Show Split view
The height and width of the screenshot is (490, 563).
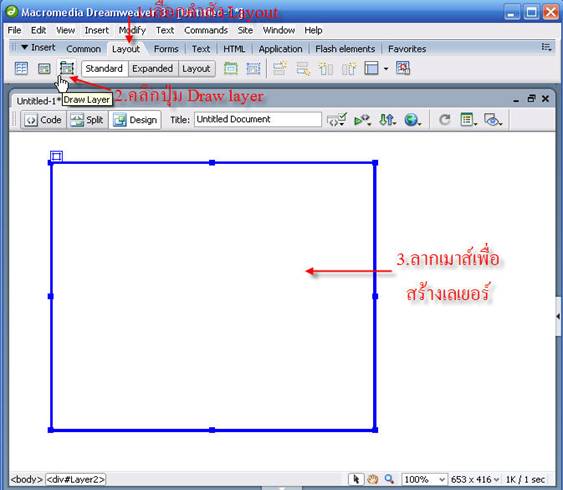click(x=87, y=120)
